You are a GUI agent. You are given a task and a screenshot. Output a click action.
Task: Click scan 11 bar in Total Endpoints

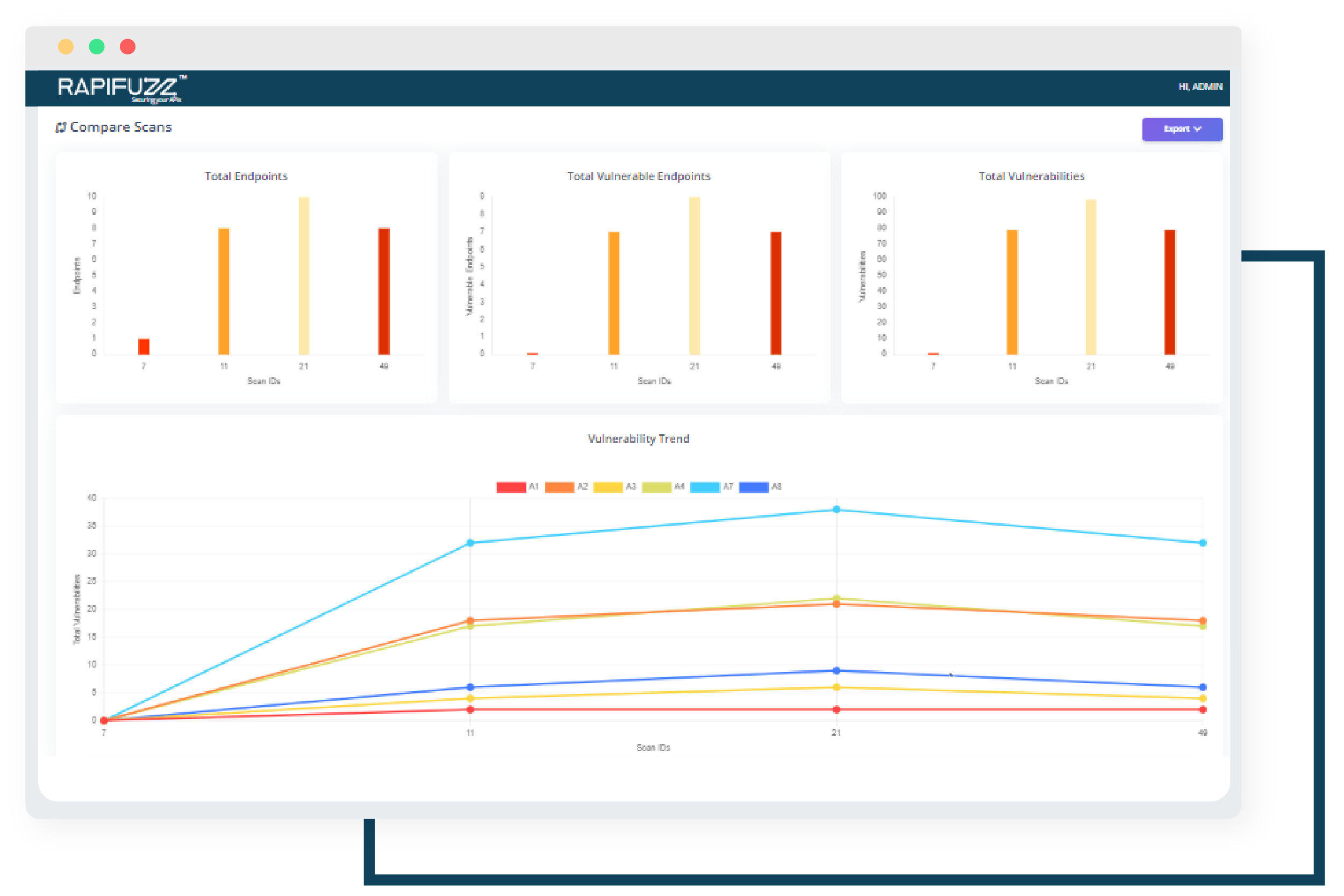click(224, 291)
